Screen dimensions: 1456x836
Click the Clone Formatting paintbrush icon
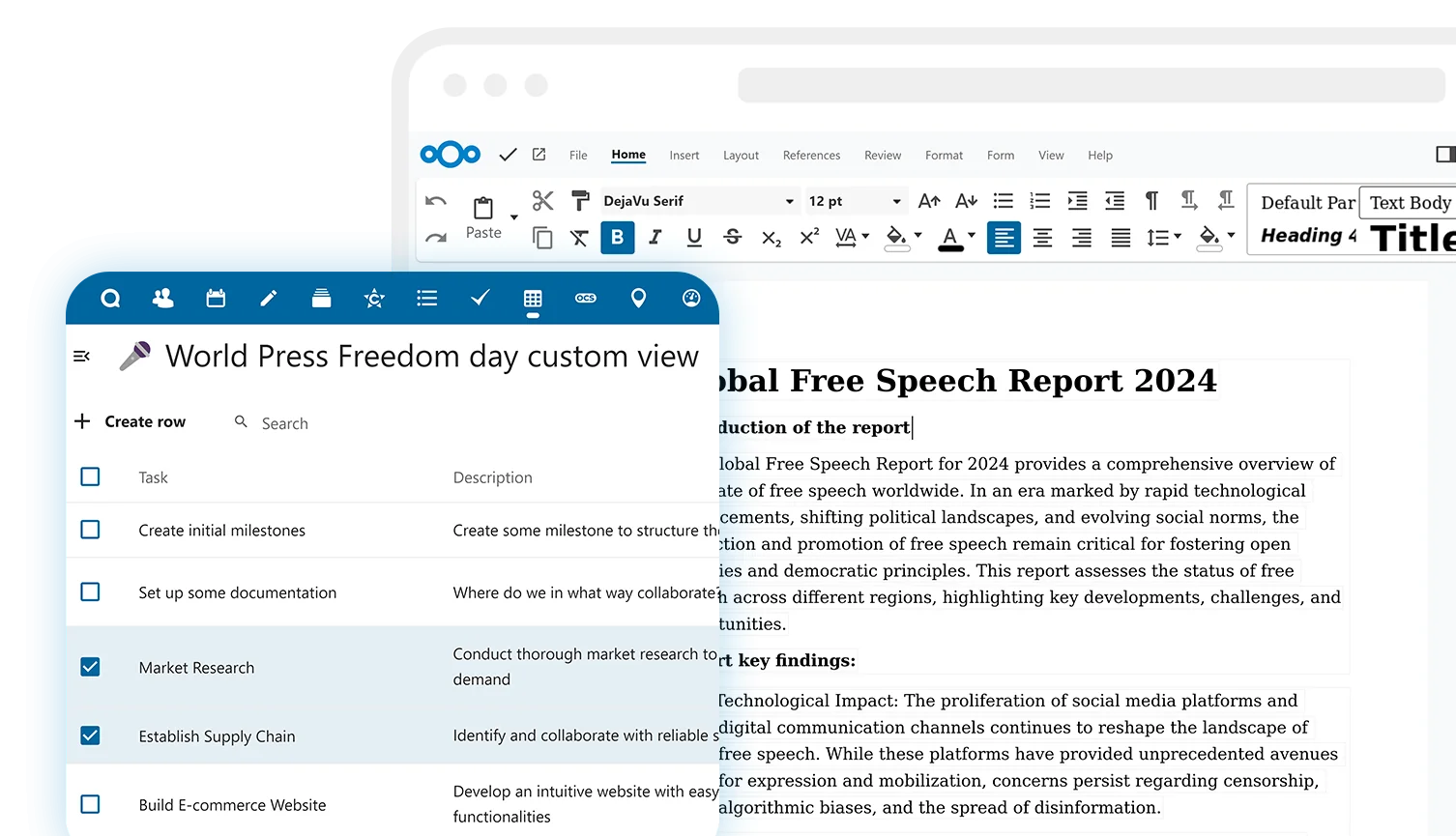580,201
